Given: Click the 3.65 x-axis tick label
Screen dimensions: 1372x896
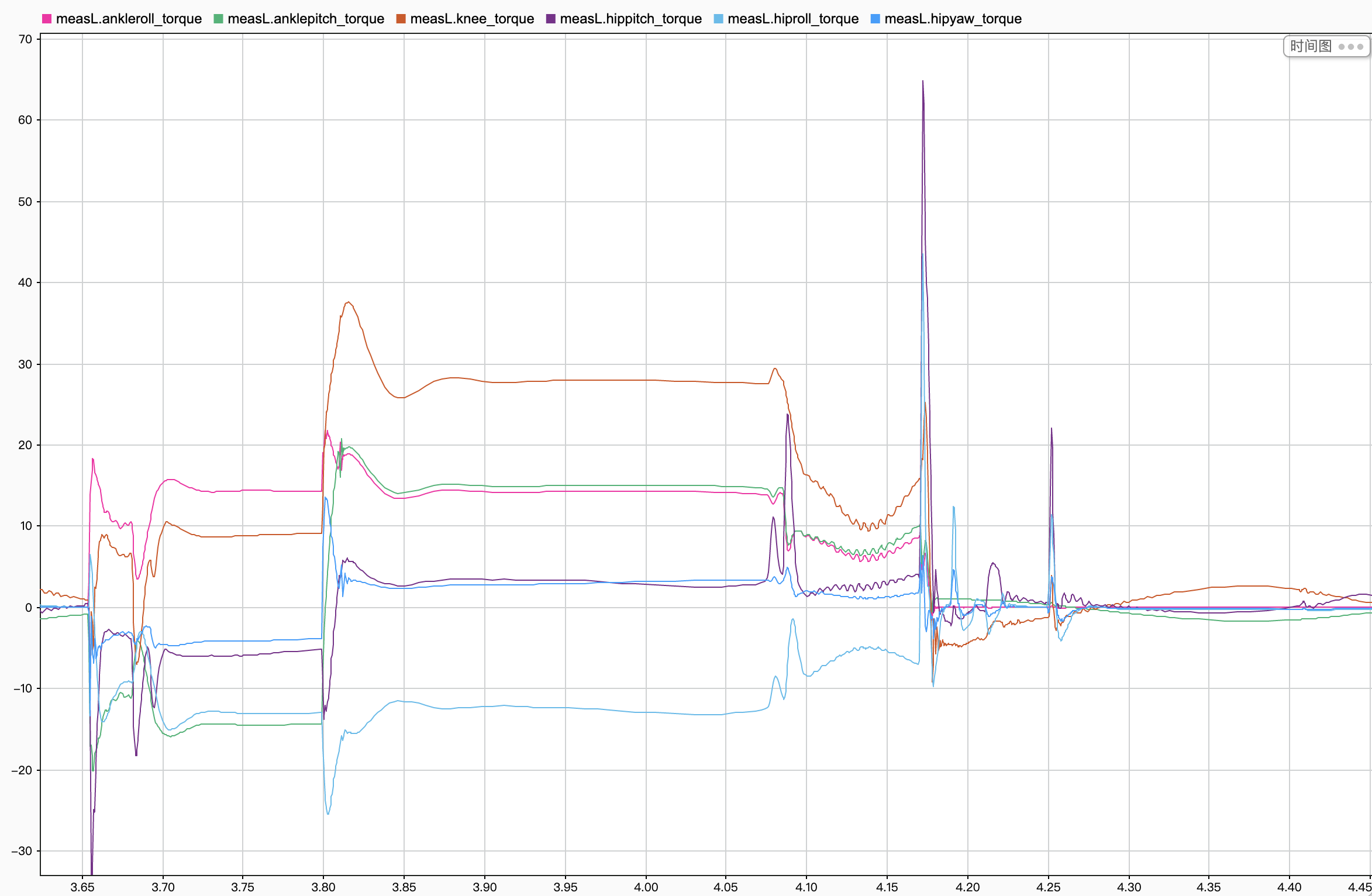Looking at the screenshot, I should pos(82,887).
